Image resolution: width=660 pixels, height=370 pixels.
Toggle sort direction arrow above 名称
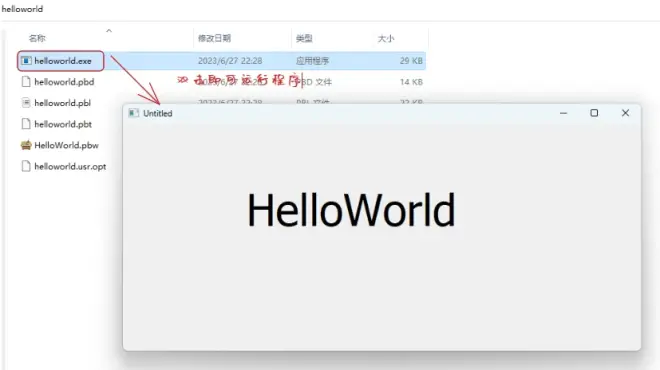[109, 31]
